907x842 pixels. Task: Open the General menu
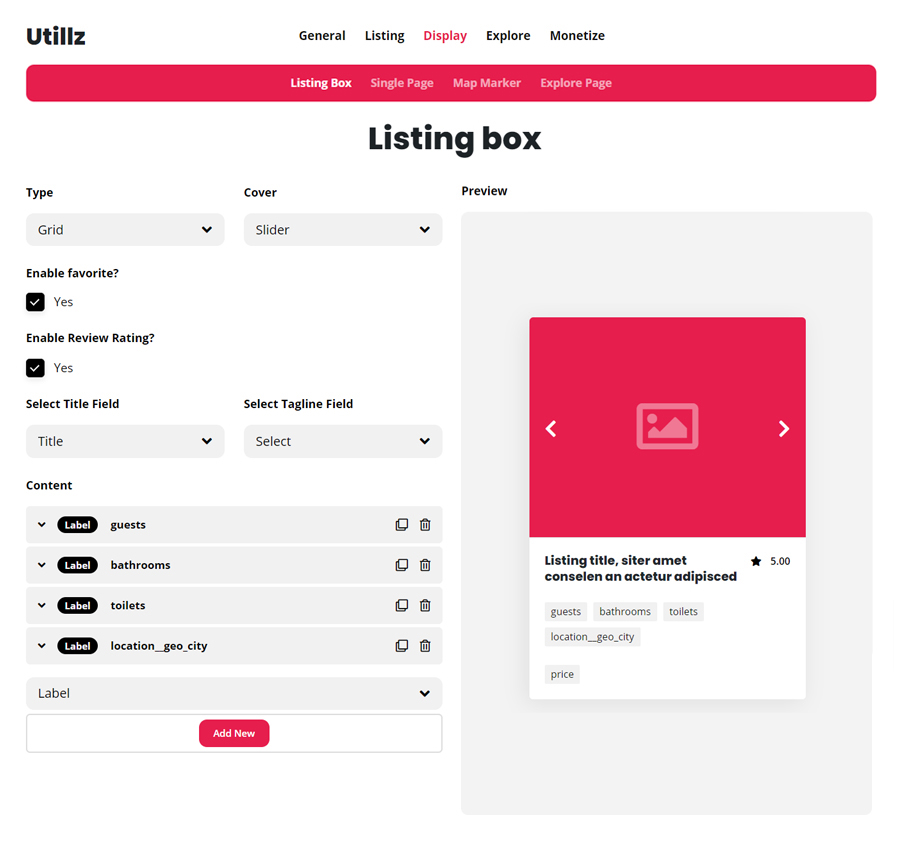point(322,36)
